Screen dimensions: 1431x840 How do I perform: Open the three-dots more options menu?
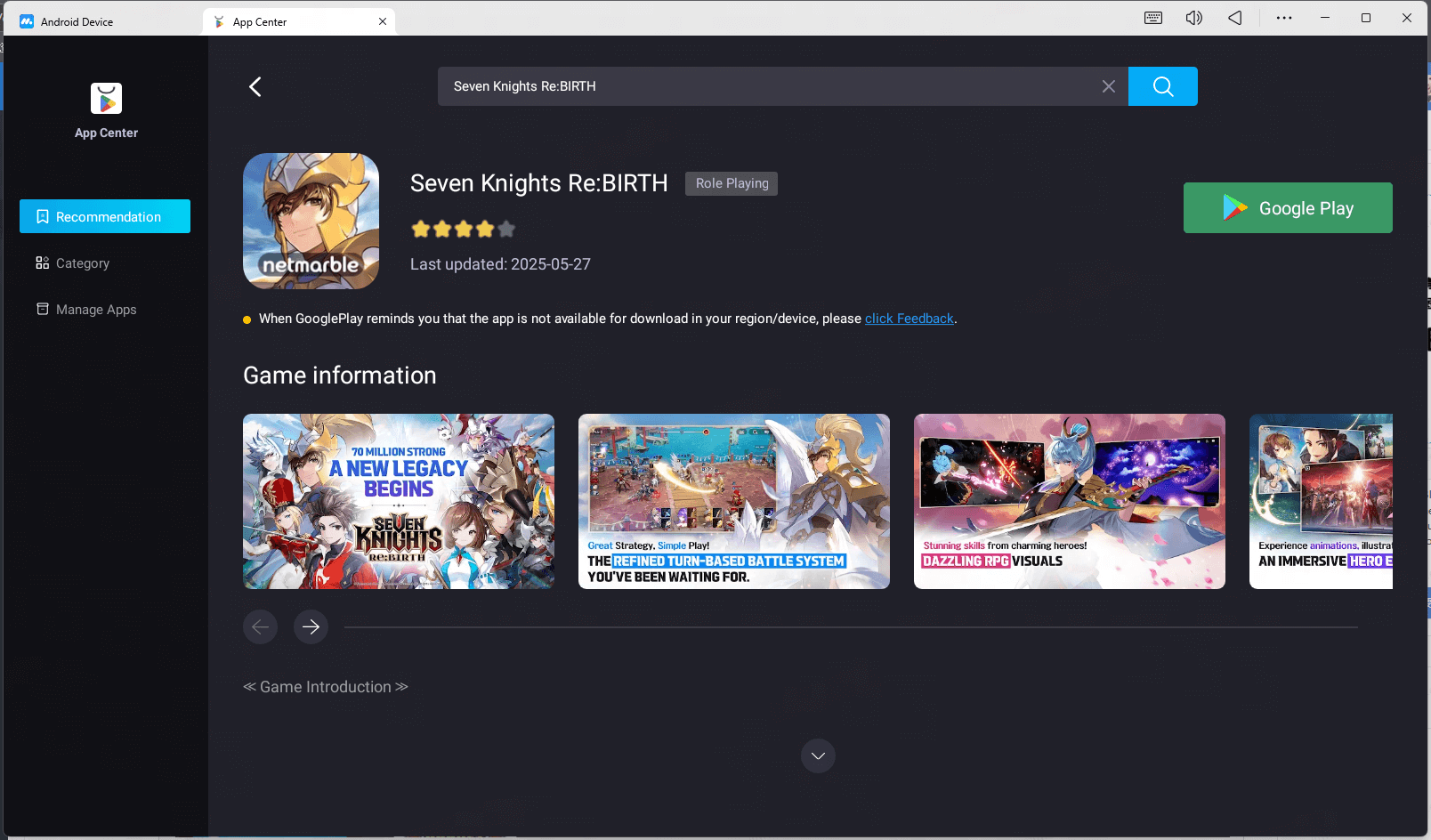coord(1283,18)
